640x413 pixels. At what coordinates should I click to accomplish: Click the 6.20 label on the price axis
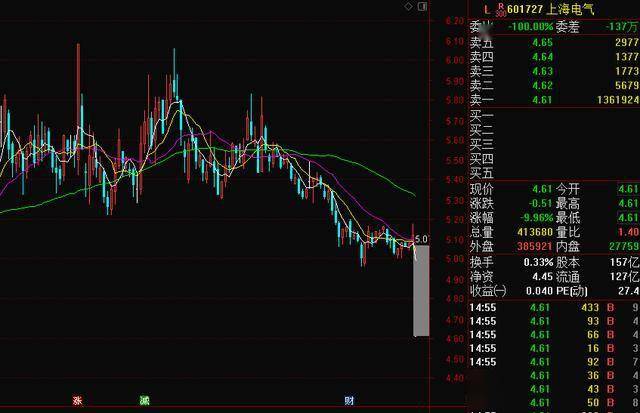[455, 21]
